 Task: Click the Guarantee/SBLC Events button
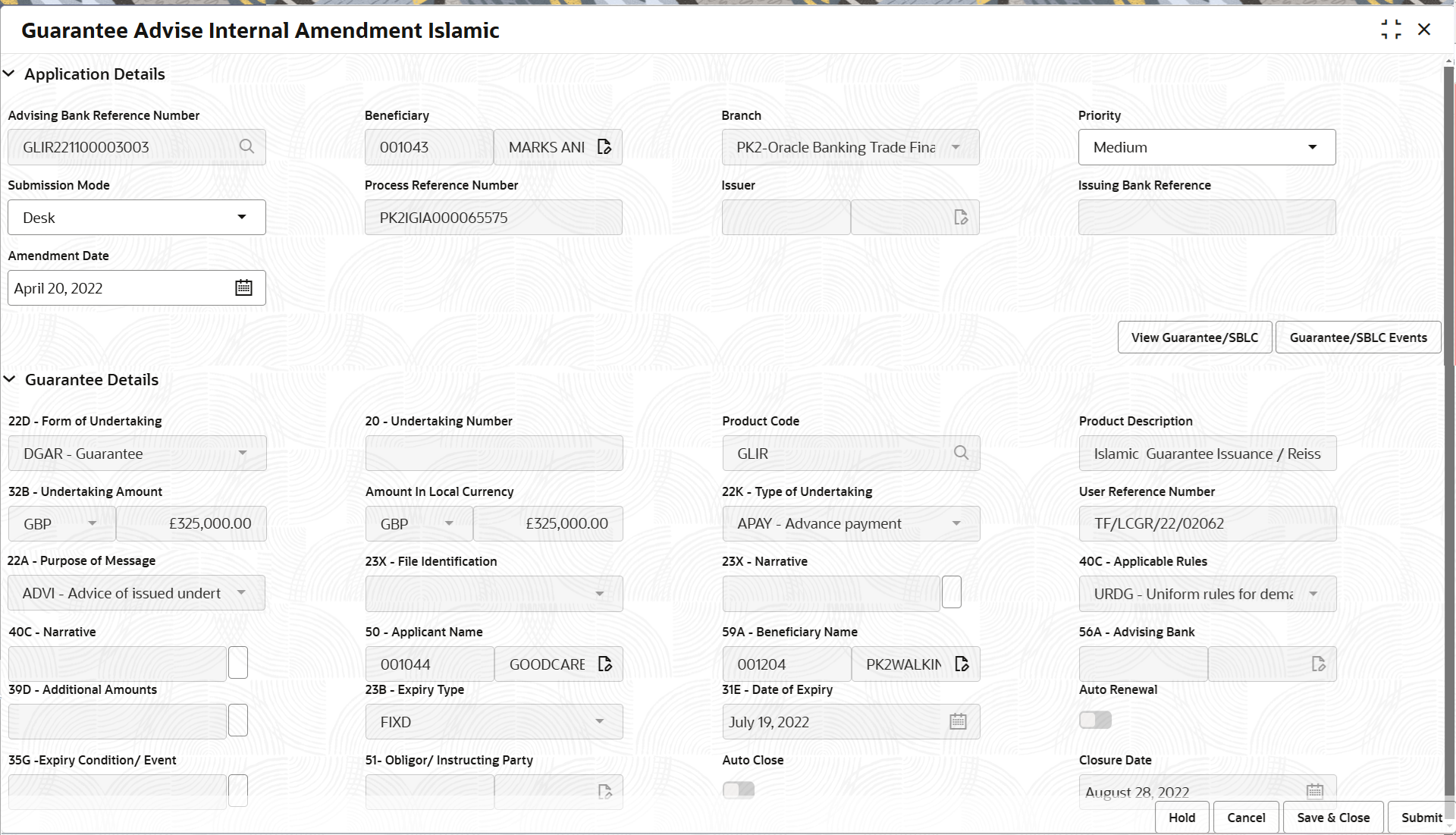(x=1358, y=337)
